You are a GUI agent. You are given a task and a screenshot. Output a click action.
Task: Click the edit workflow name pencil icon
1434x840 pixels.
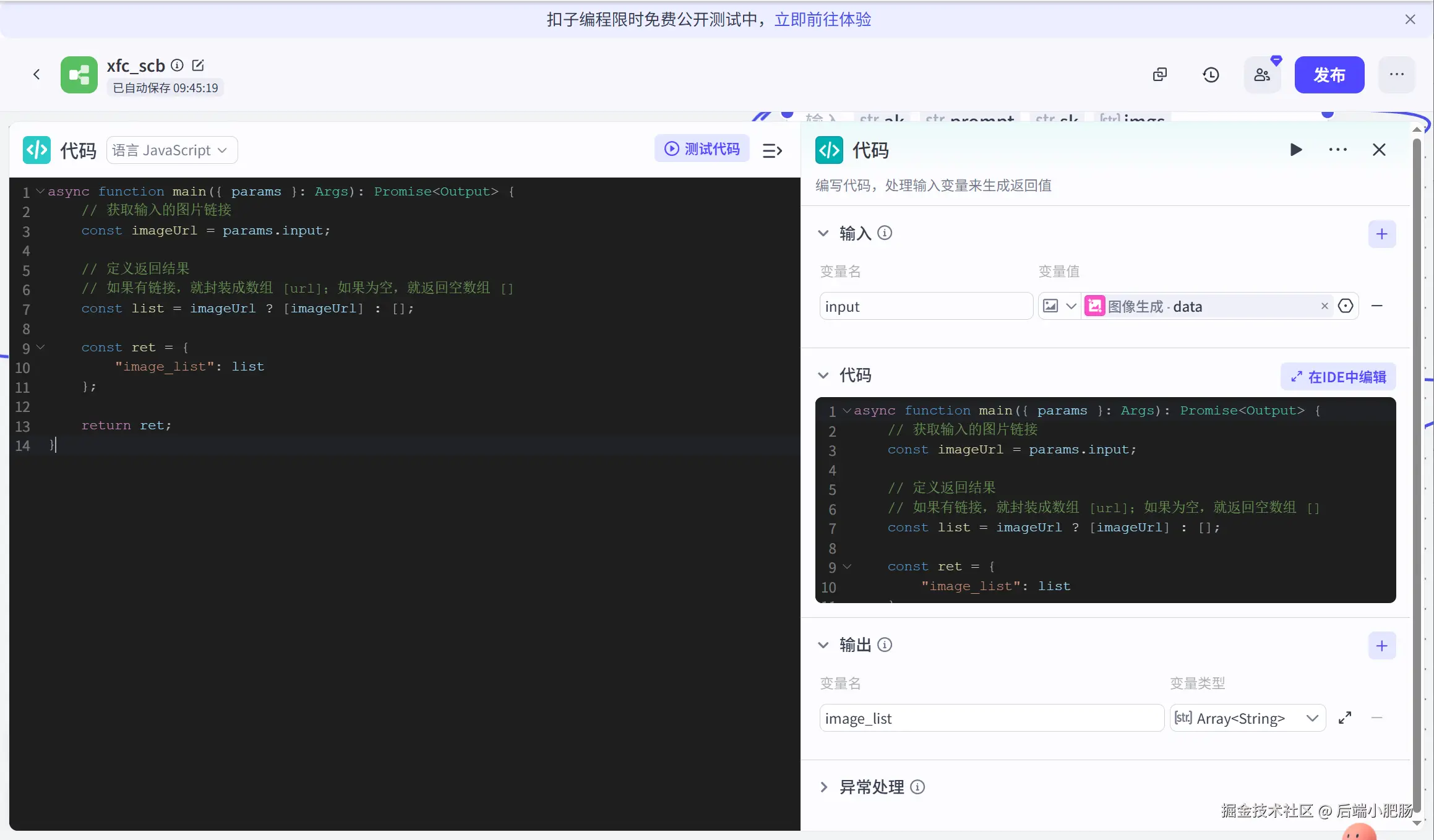[x=198, y=65]
